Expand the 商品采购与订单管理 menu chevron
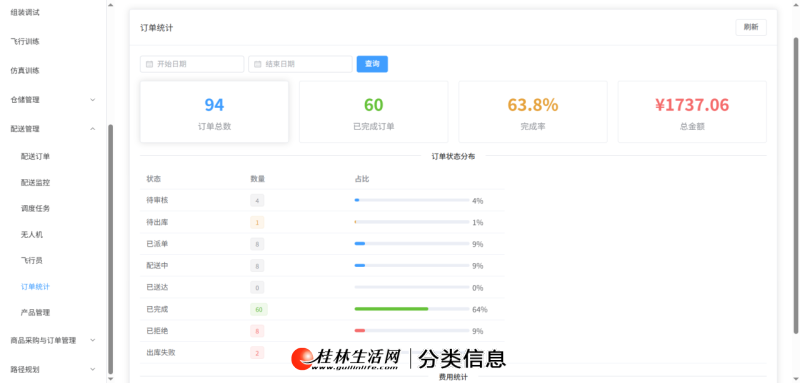This screenshot has height=383, width=800. [93, 340]
